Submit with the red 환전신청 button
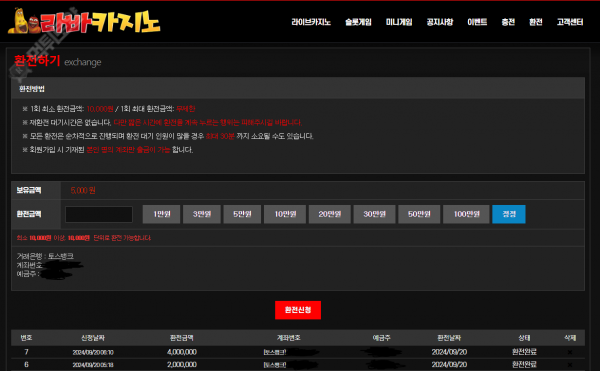Screen dimensions: 600x371 [298, 310]
